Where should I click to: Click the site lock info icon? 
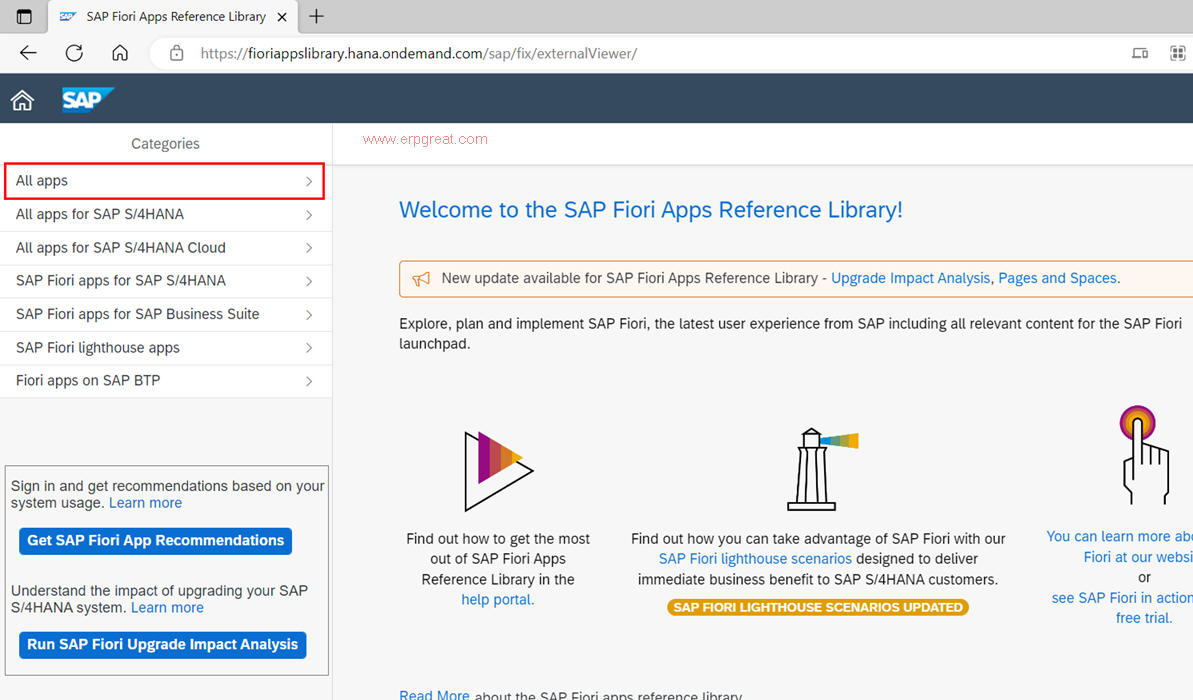point(177,53)
